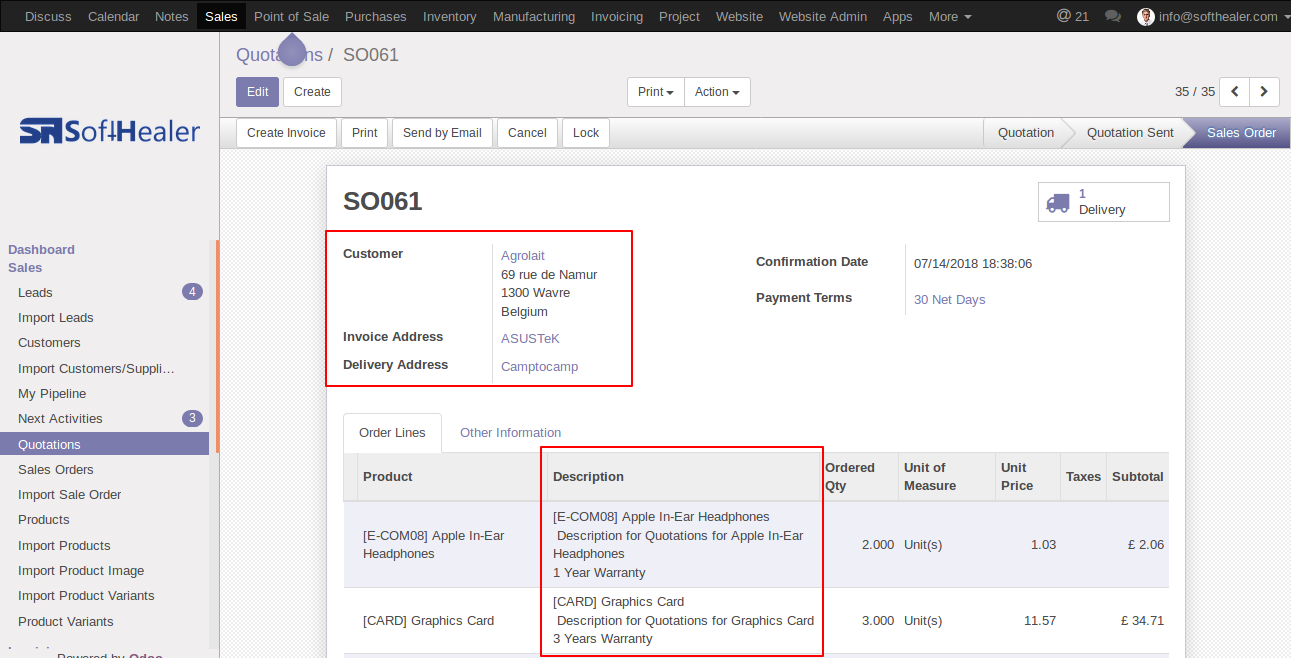Open the conversations chat icon
The image size is (1291, 658).
[1113, 16]
